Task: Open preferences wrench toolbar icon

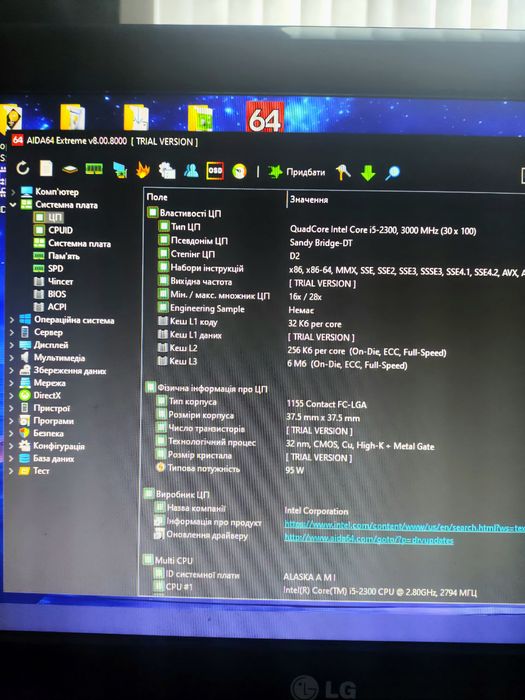Action: pos(343,172)
